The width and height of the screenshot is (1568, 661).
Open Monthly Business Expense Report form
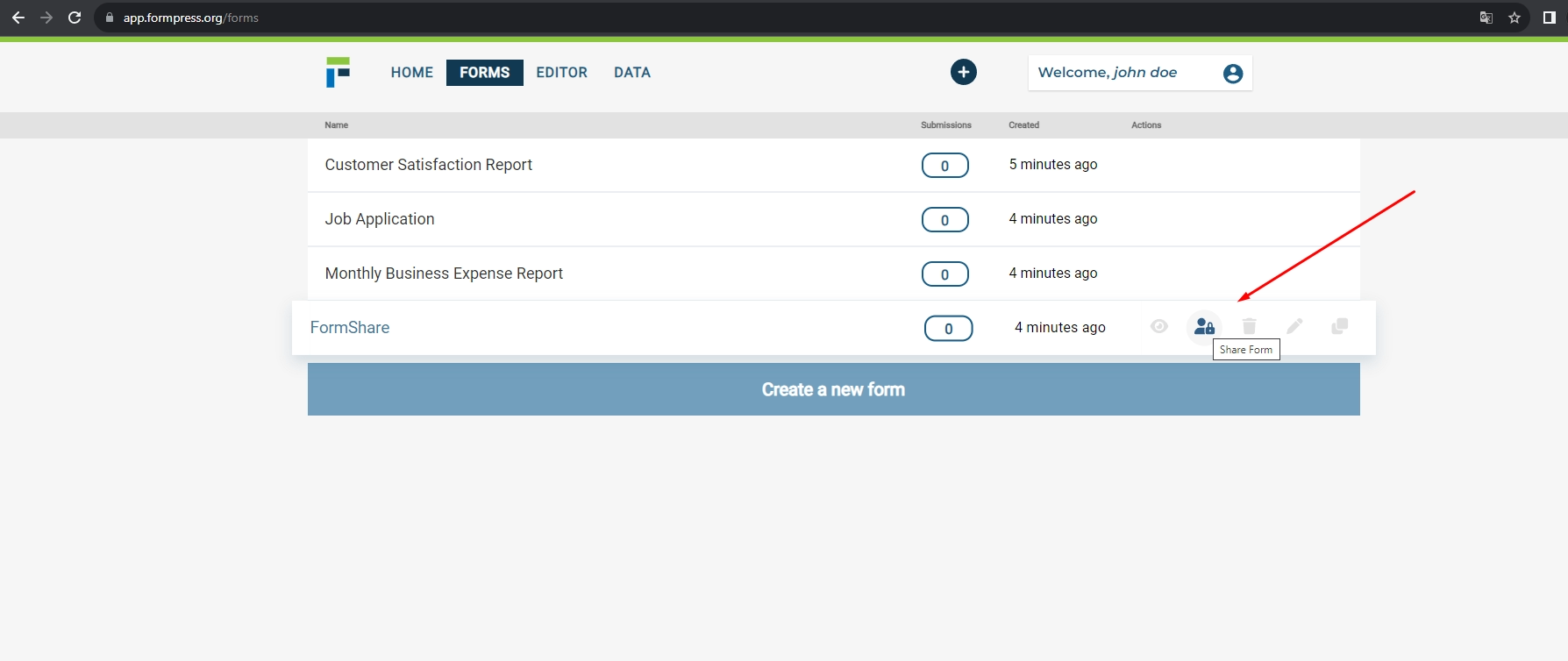[444, 274]
